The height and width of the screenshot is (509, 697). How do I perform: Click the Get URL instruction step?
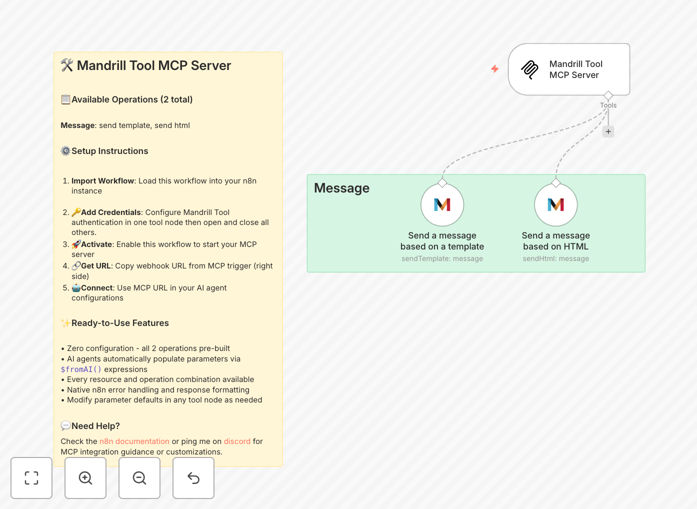(168, 271)
